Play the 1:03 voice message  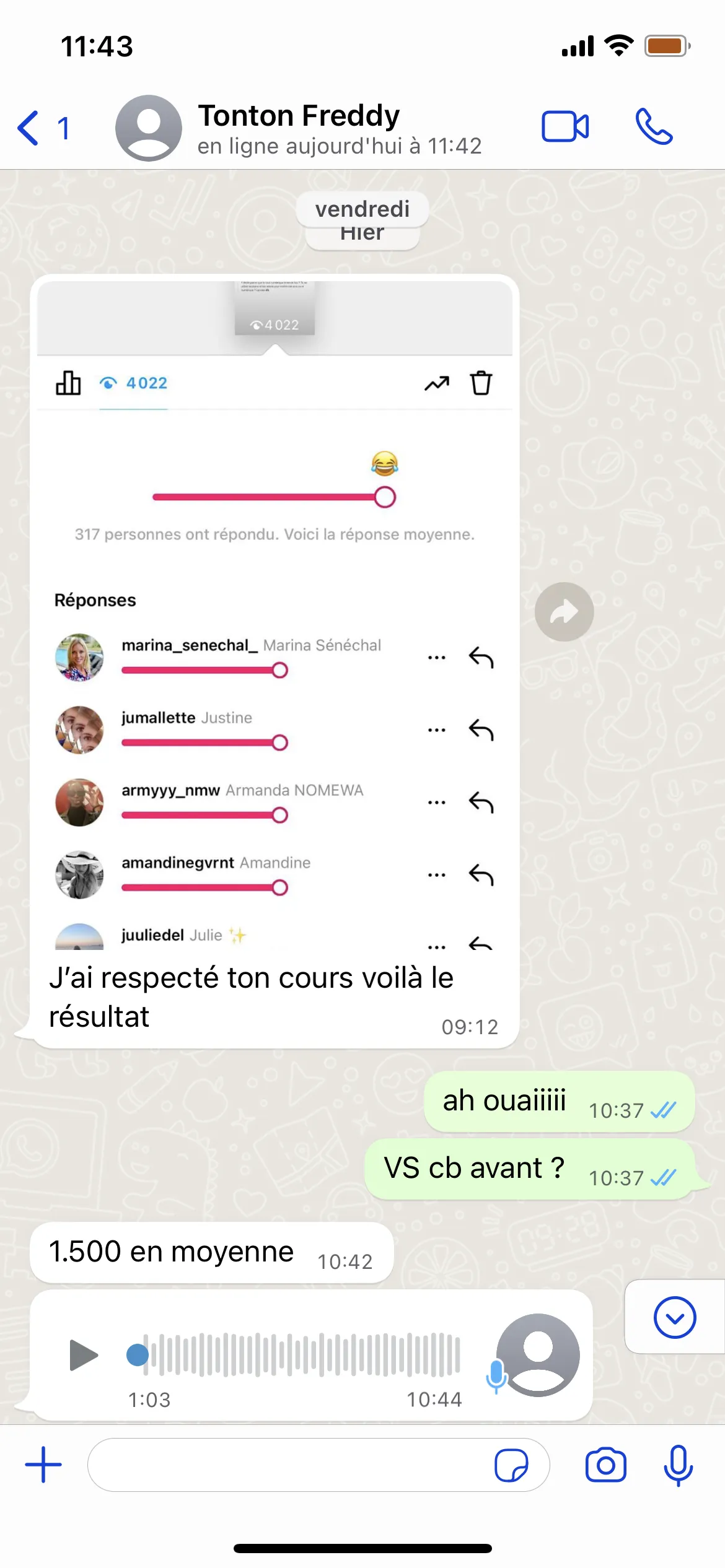[84, 1355]
